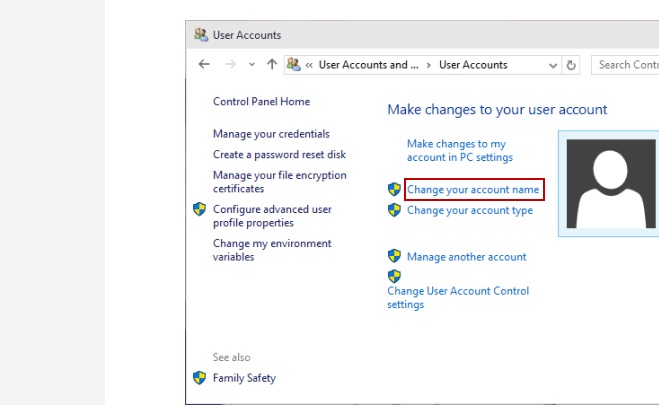Open Manage your credentials
The height and width of the screenshot is (405, 659).
click(x=271, y=134)
